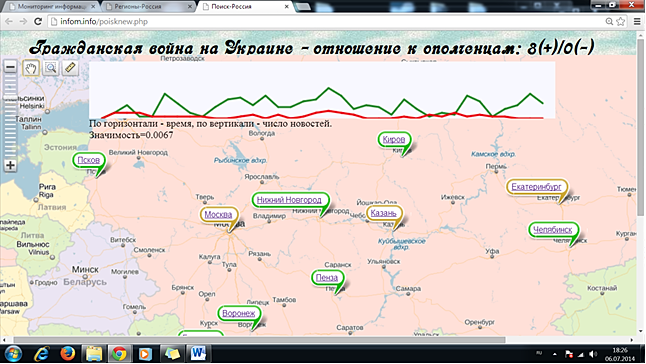Select the ruler distance measurement tool
The height and width of the screenshot is (364, 646).
70,68
